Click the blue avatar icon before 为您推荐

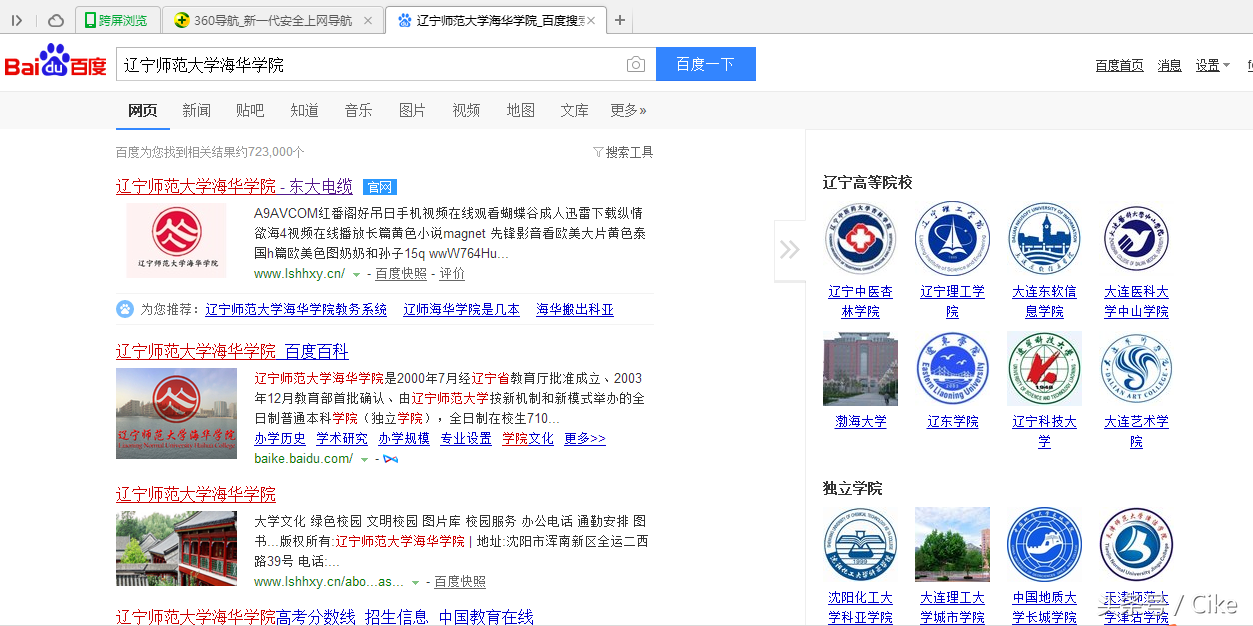pos(124,308)
